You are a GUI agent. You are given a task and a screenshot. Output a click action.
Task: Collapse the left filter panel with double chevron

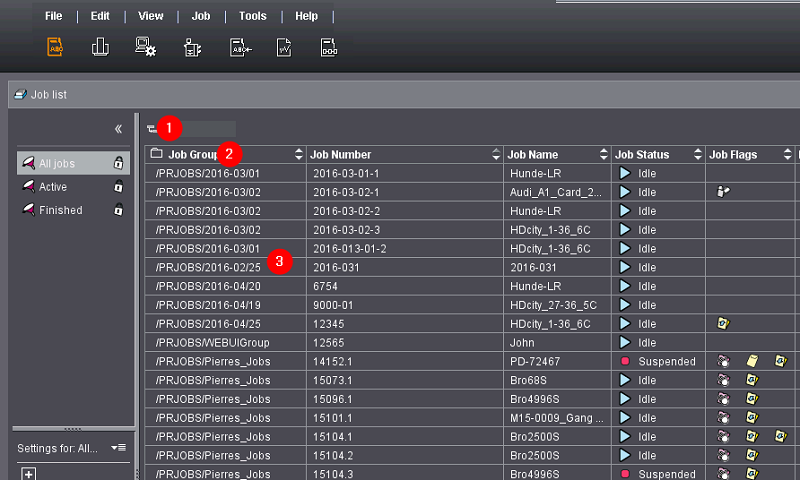(118, 129)
